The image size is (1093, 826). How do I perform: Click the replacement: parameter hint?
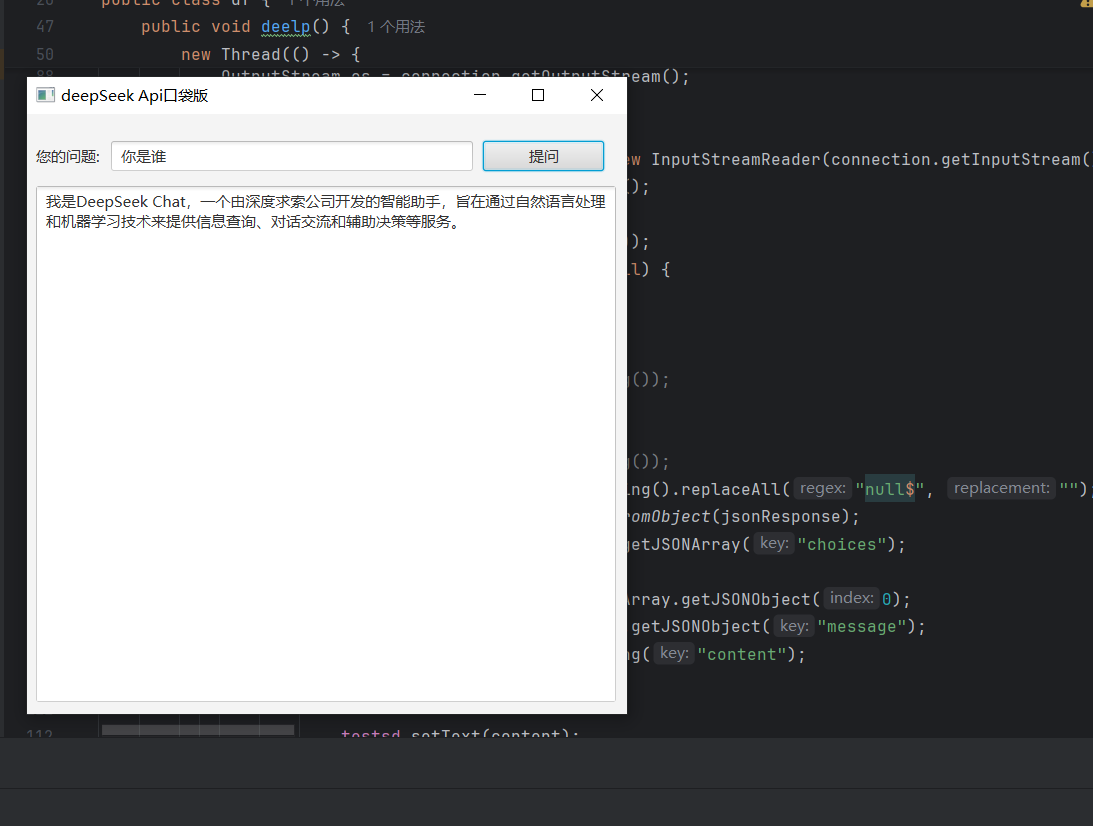point(1002,489)
